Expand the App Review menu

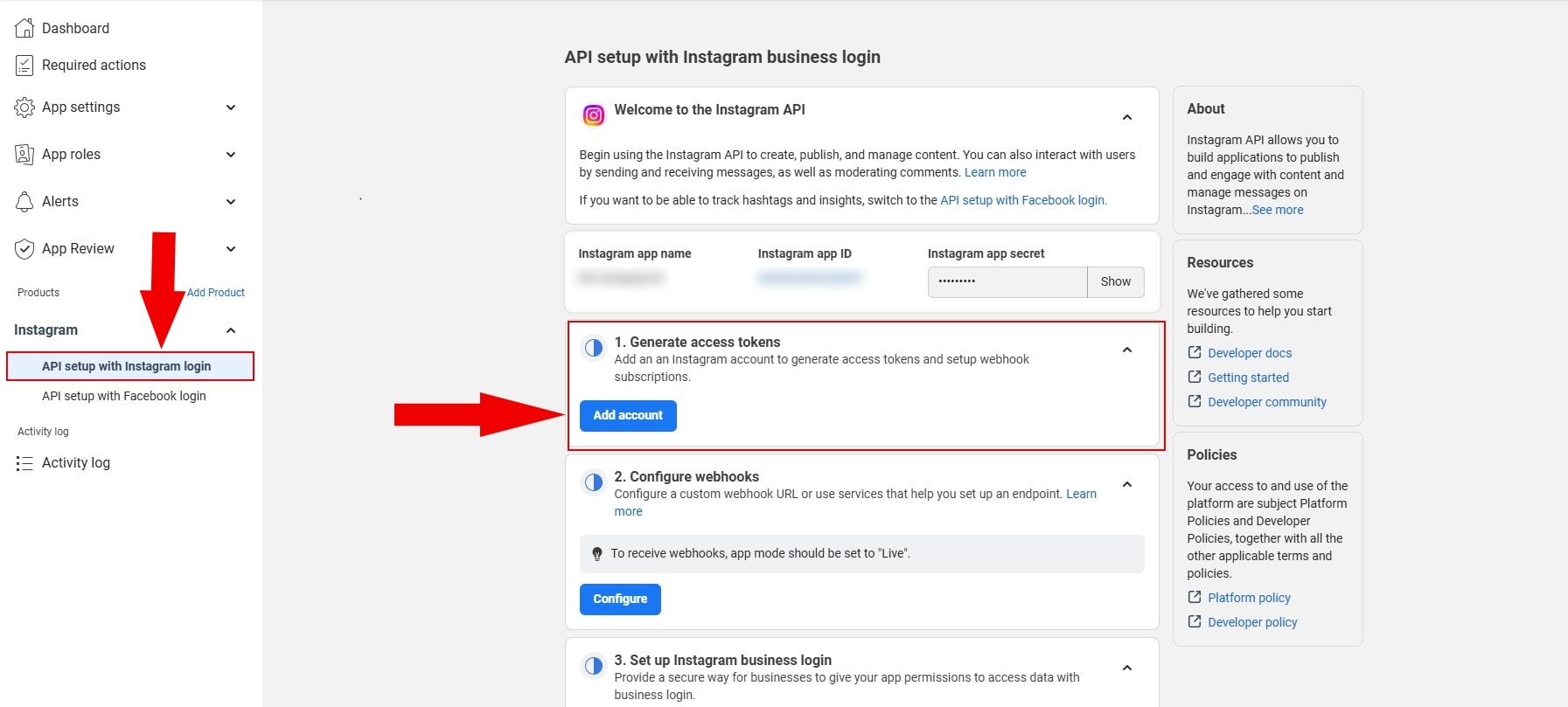click(x=231, y=249)
